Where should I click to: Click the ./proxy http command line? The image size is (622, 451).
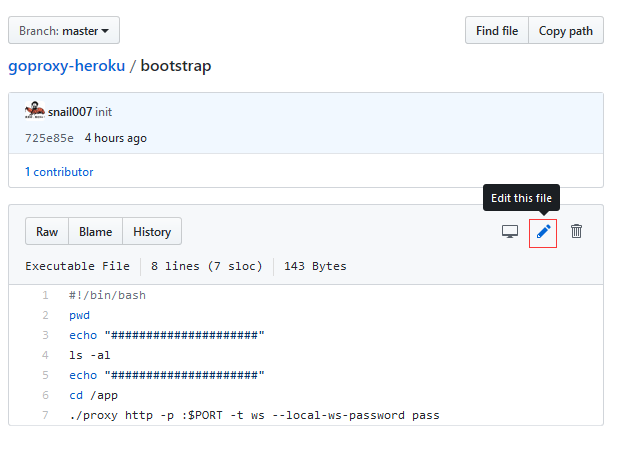[254, 415]
